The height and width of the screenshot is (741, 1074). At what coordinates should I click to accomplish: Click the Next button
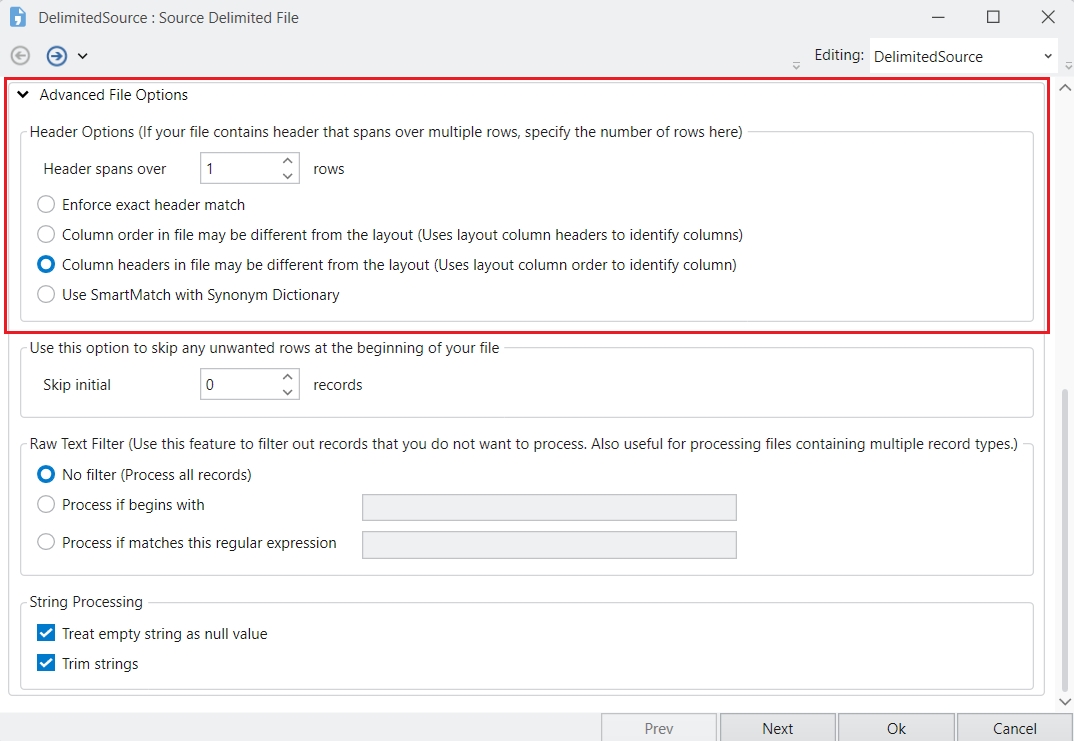coord(777,728)
